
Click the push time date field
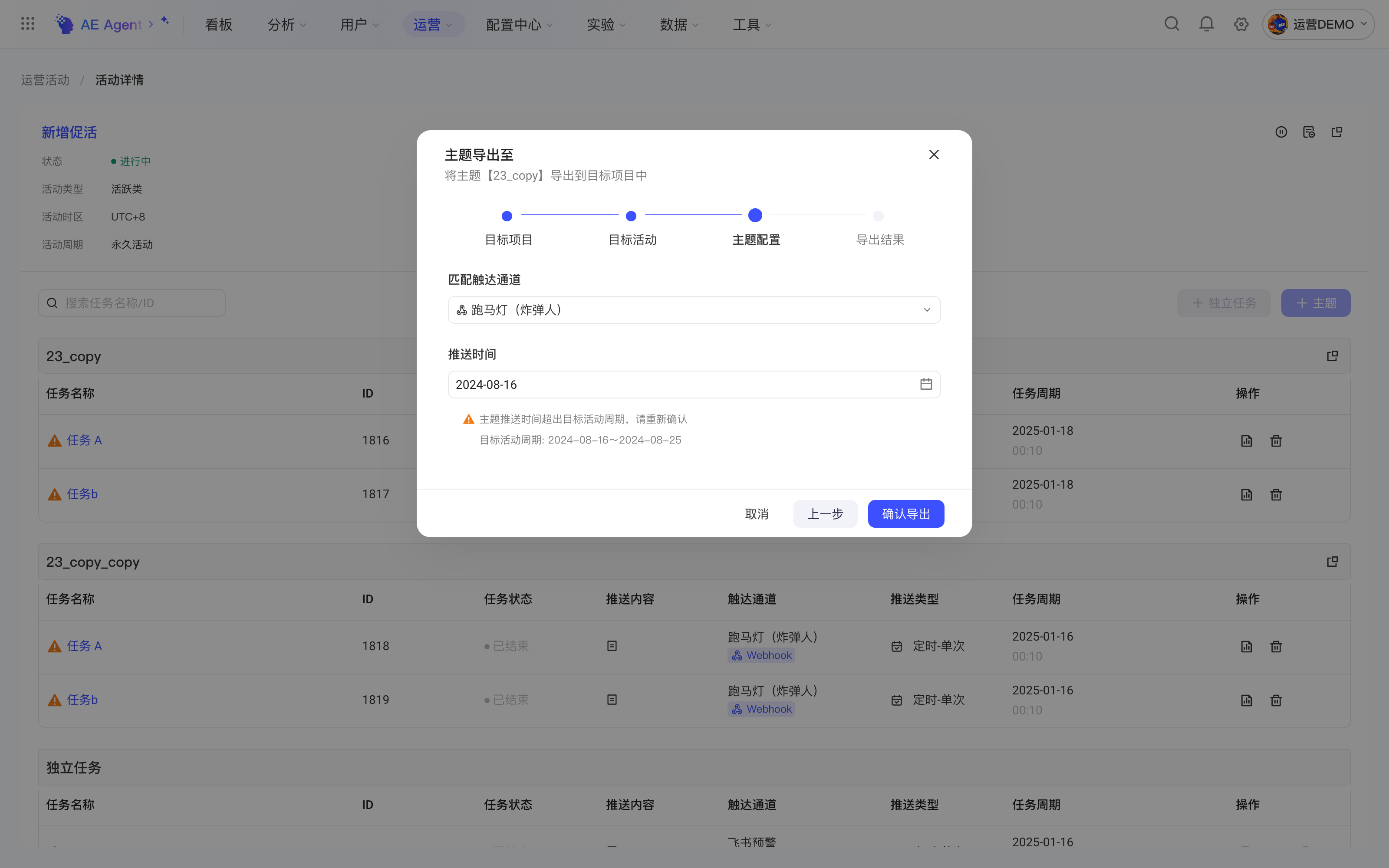coord(694,385)
